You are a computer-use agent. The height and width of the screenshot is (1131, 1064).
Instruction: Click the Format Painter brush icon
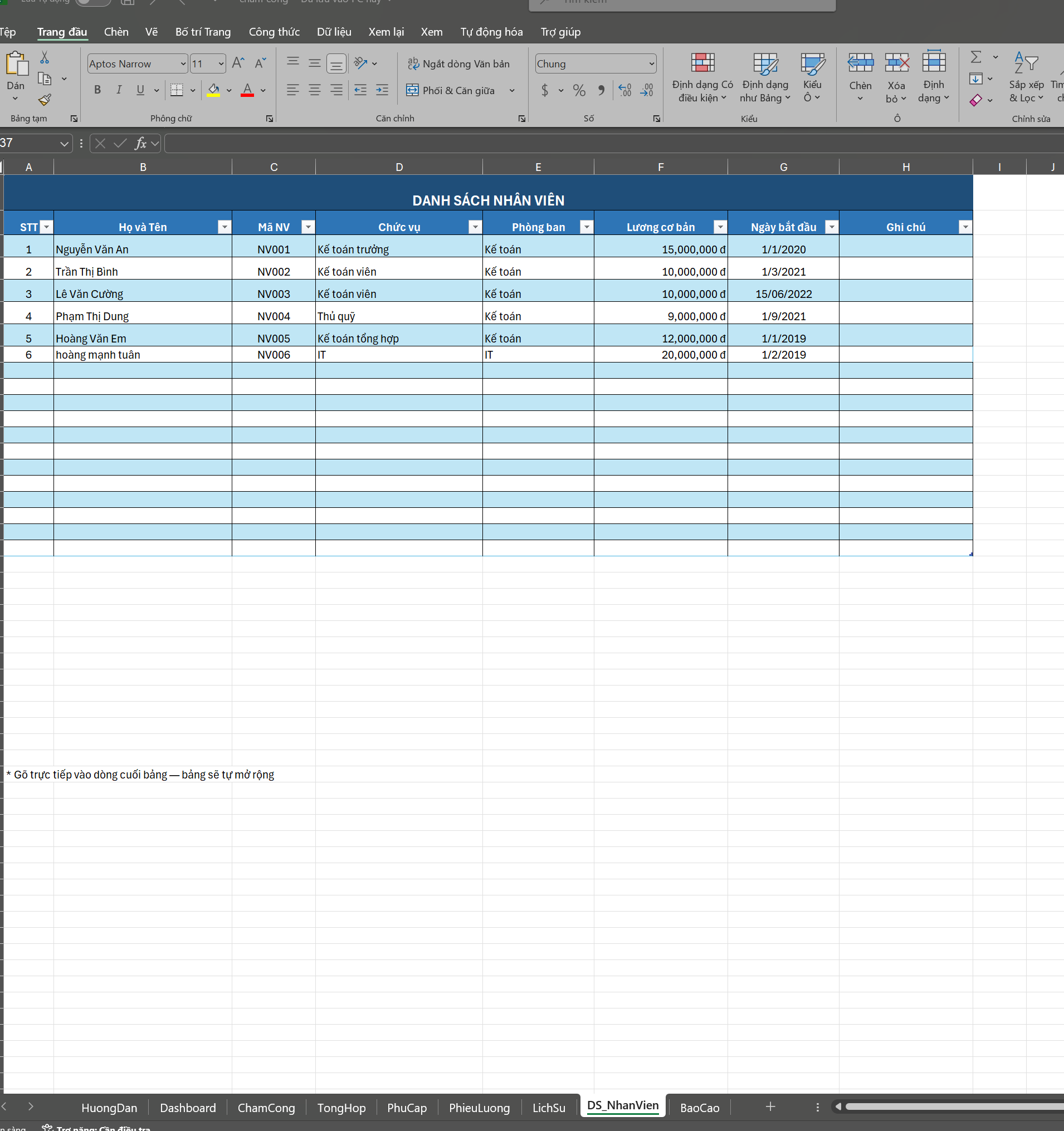tap(45, 100)
